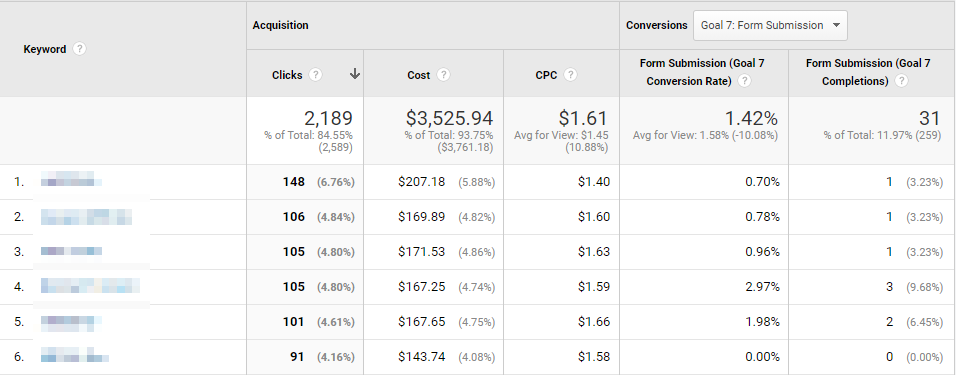Click the sort arrow in Clicks column
Image resolution: width=956 pixels, height=375 pixels.
pos(355,74)
